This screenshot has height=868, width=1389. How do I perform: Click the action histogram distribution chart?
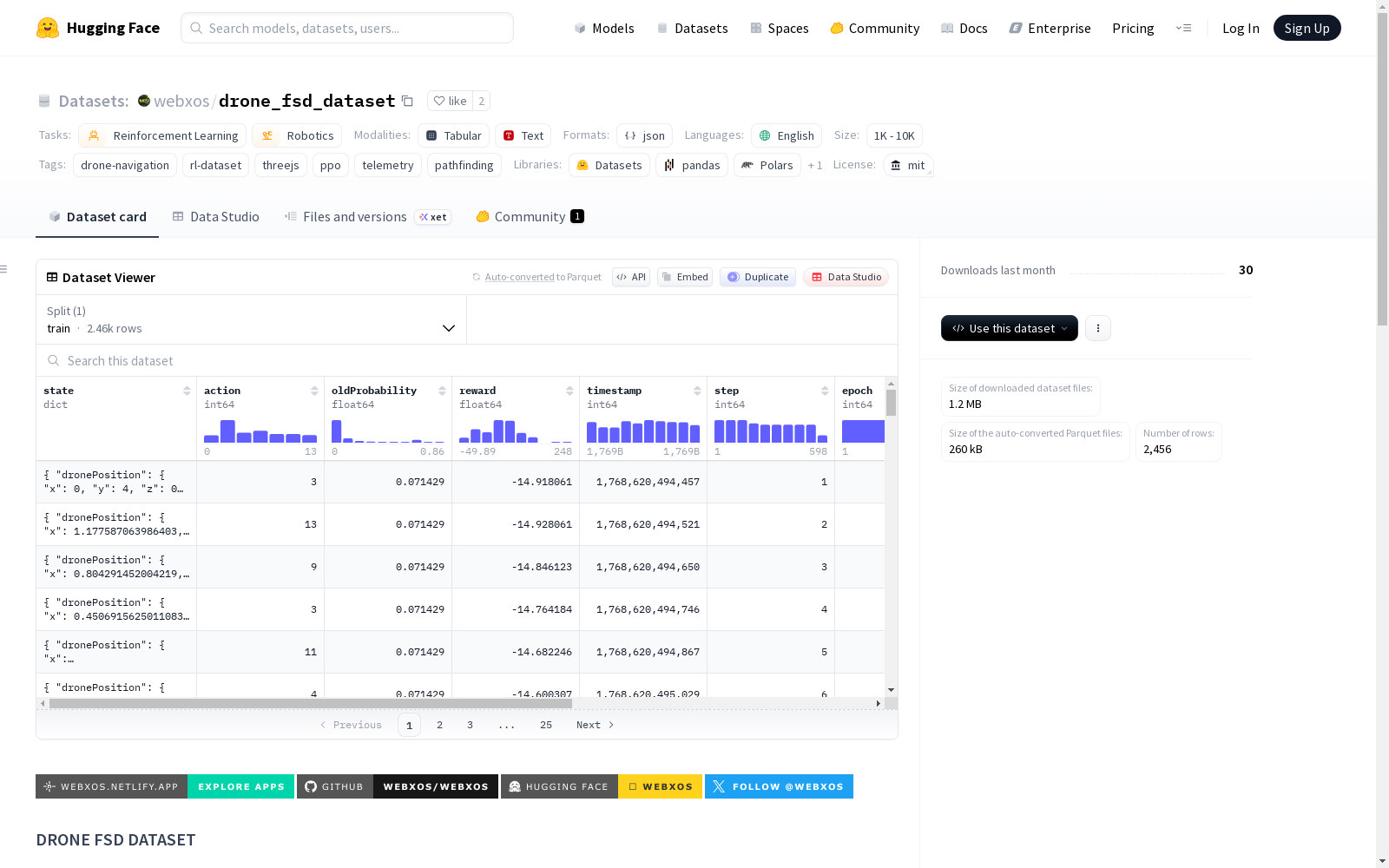pos(260,431)
